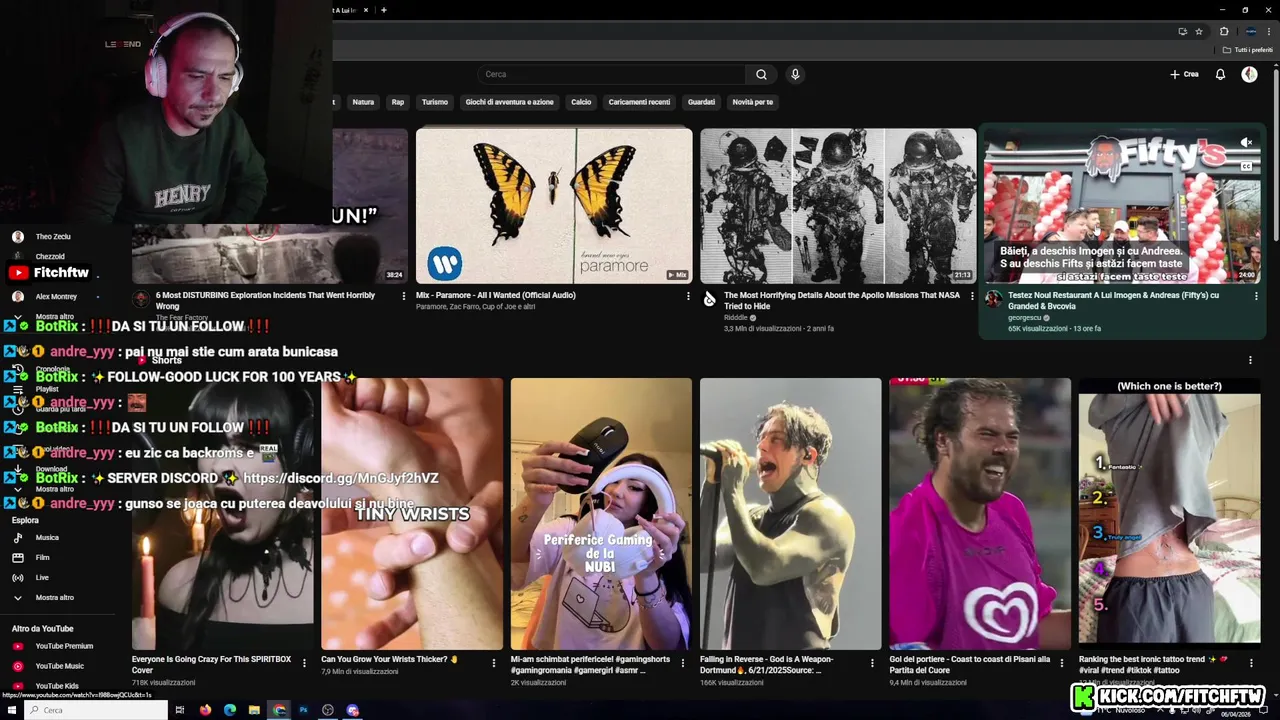The width and height of the screenshot is (1280, 720).
Task: Open YouTube notifications bell
Action: [x=1220, y=74]
